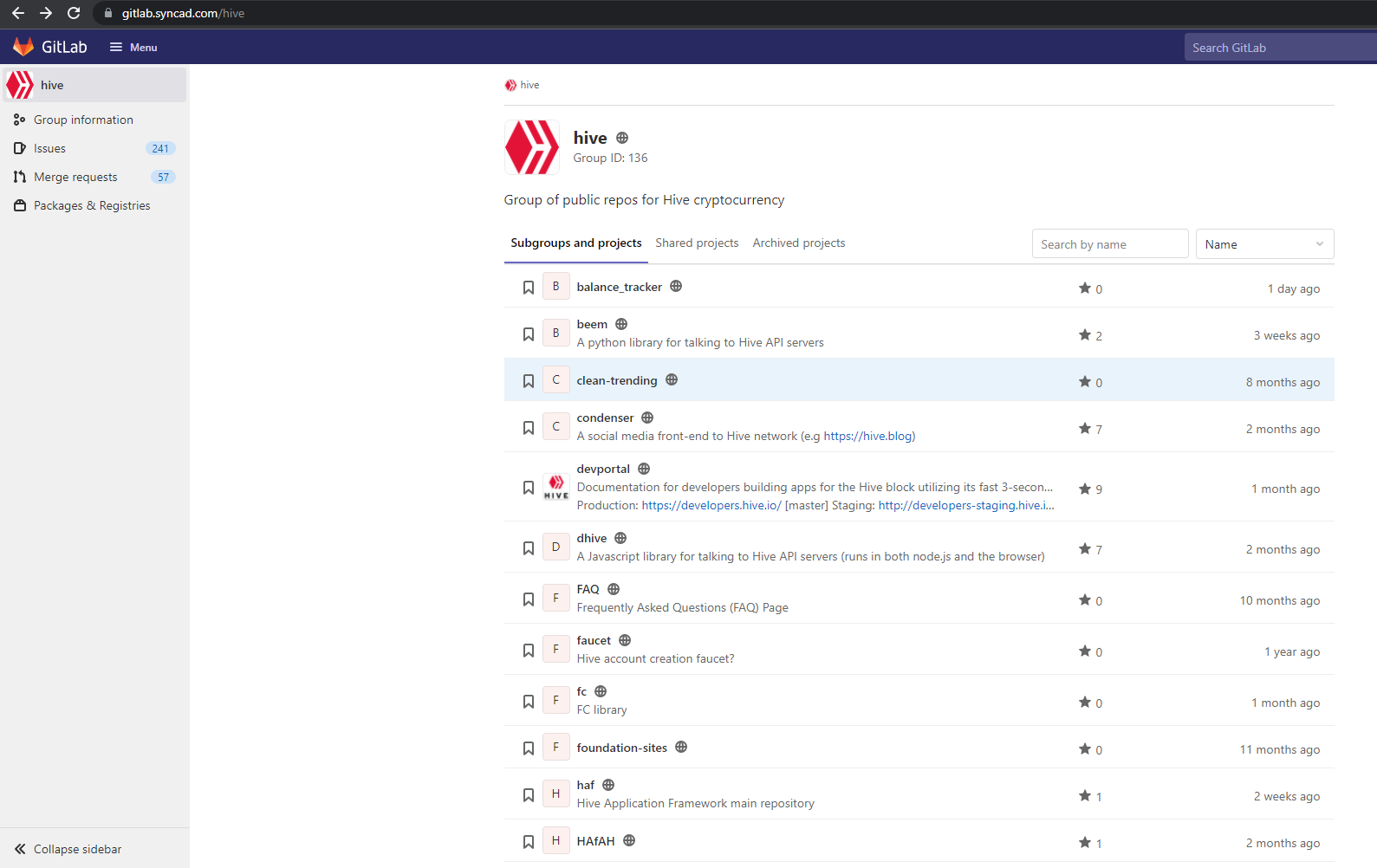Open Issues in sidebar

point(94,148)
